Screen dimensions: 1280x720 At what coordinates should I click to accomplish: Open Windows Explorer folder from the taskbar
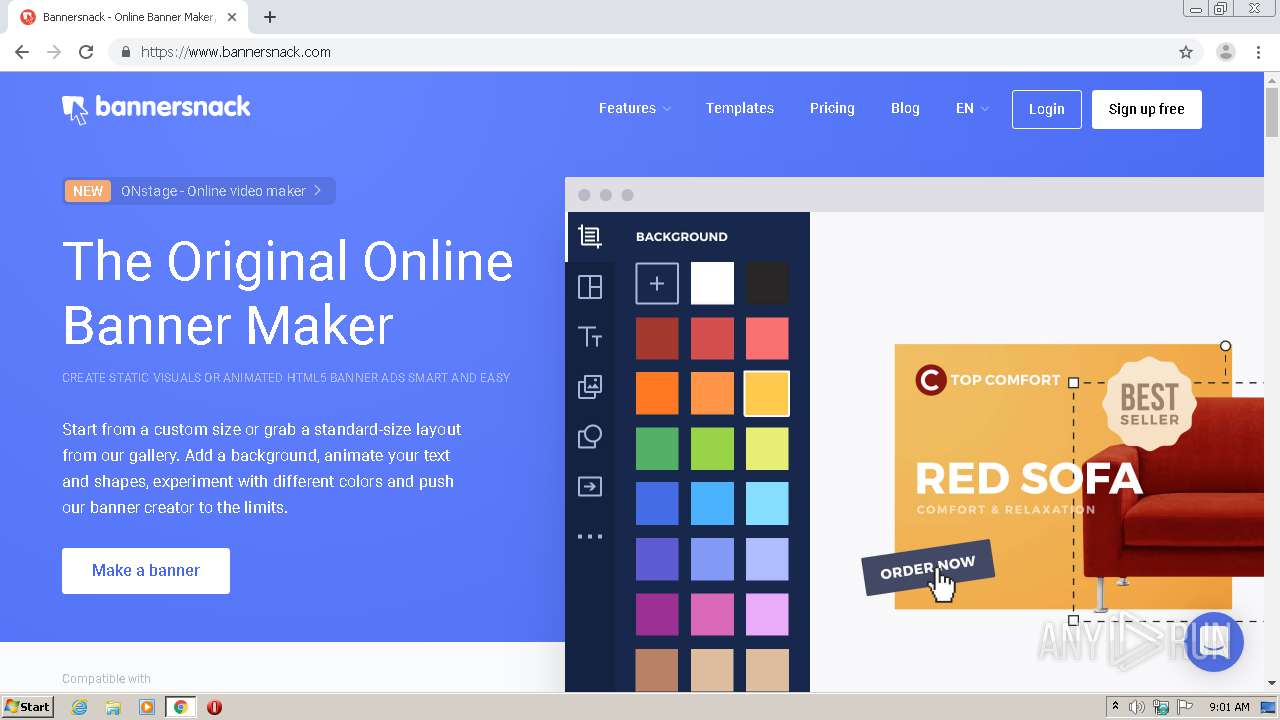click(x=113, y=707)
